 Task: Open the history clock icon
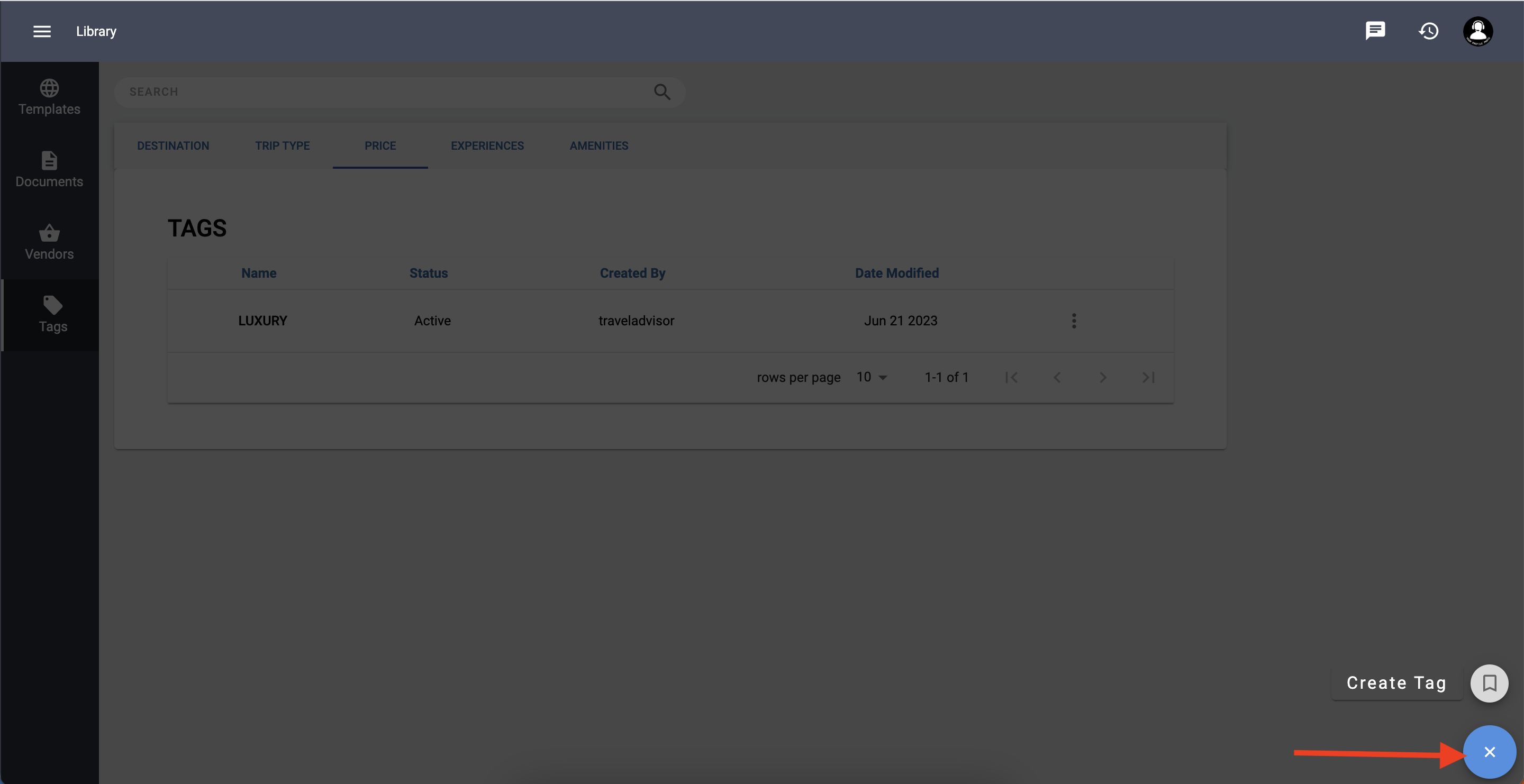(x=1428, y=31)
